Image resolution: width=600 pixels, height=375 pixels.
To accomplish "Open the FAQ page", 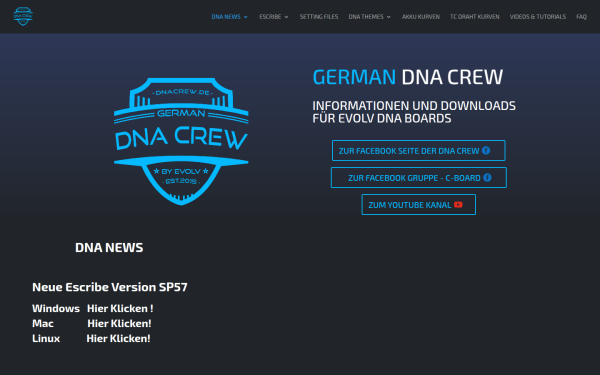I will [x=581, y=17].
